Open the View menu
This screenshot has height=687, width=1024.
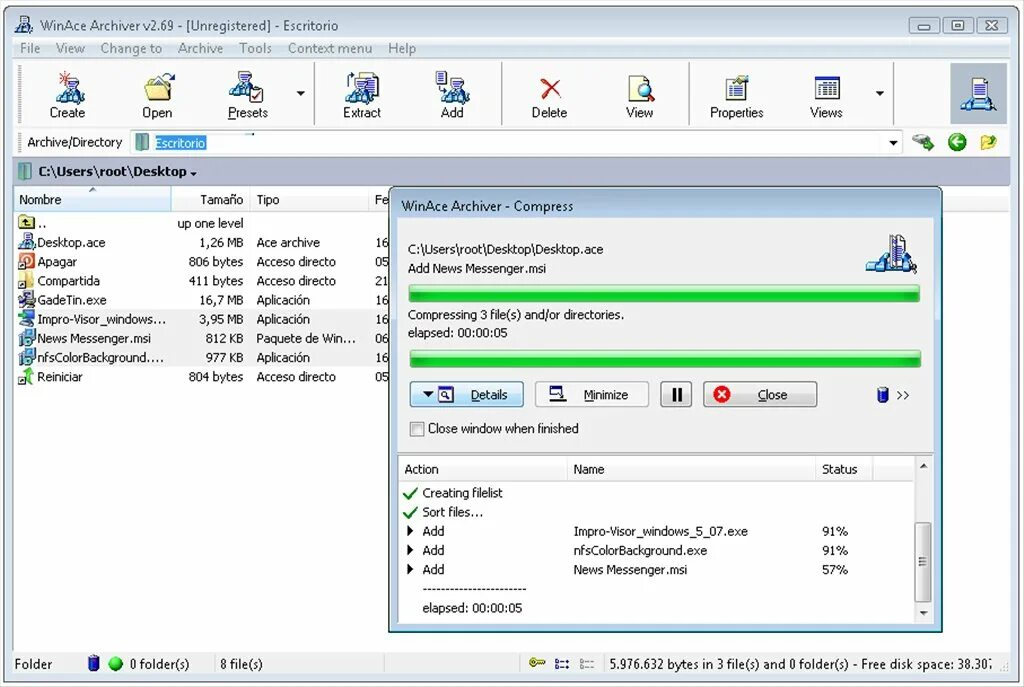[70, 48]
